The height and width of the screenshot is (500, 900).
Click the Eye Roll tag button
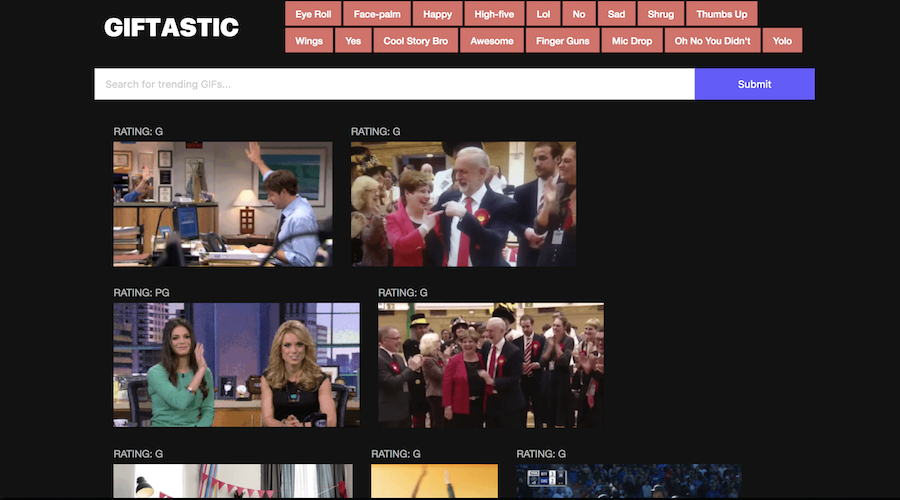click(x=313, y=14)
